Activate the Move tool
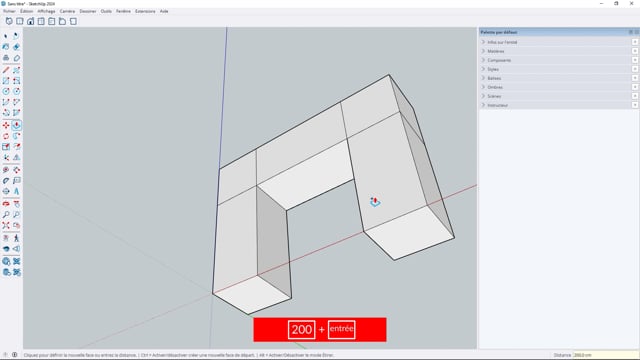This screenshot has width=640, height=360. pyautogui.click(x=6, y=125)
